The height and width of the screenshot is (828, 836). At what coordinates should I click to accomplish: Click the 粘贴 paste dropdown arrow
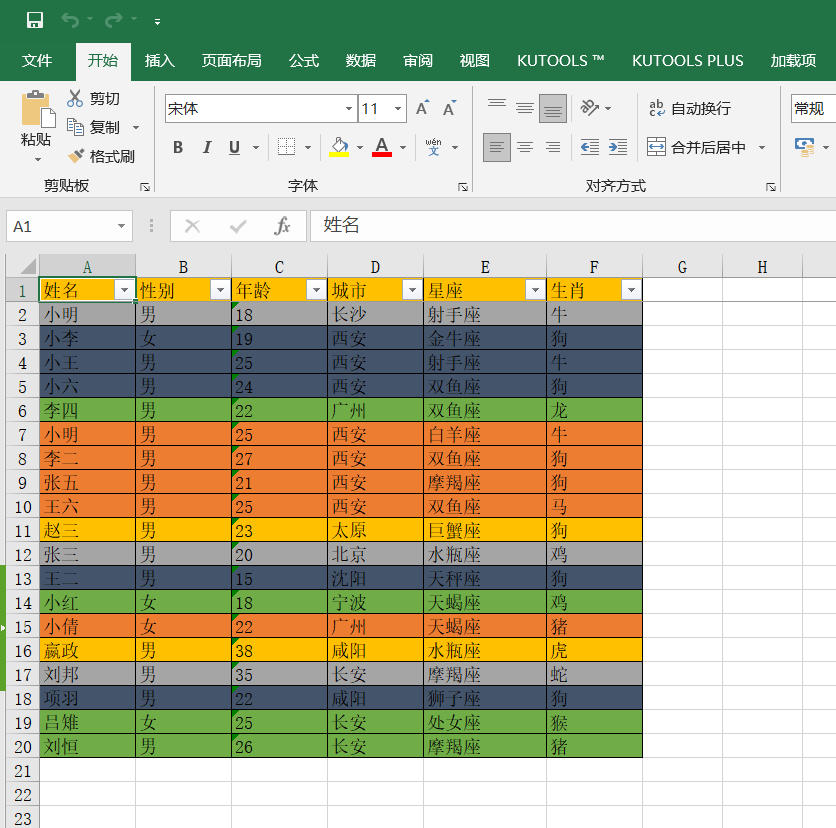pos(38,159)
